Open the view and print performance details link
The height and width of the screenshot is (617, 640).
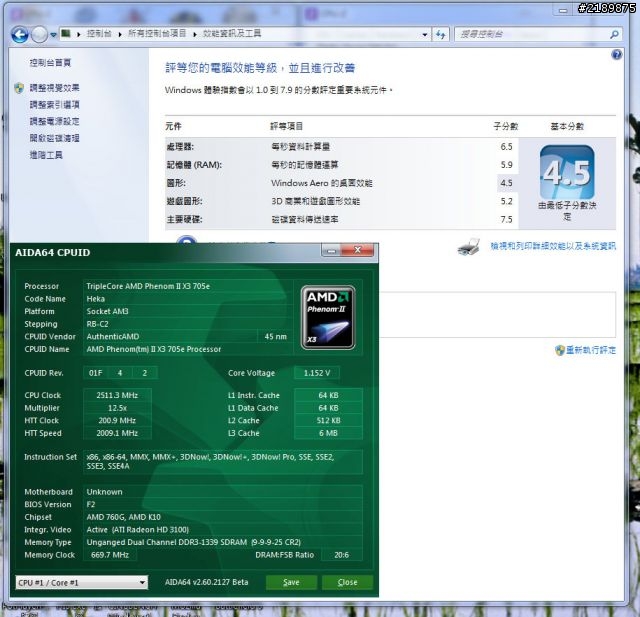point(553,246)
